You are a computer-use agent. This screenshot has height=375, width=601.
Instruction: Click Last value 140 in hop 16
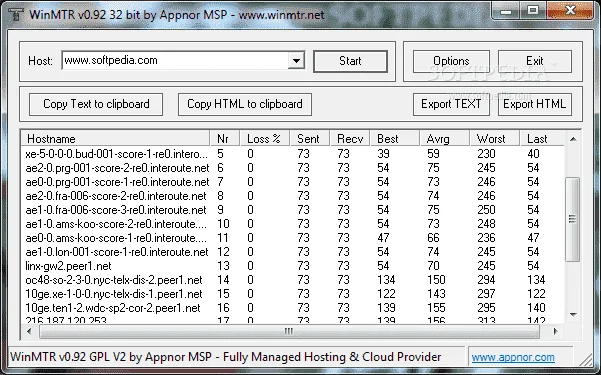pyautogui.click(x=536, y=308)
